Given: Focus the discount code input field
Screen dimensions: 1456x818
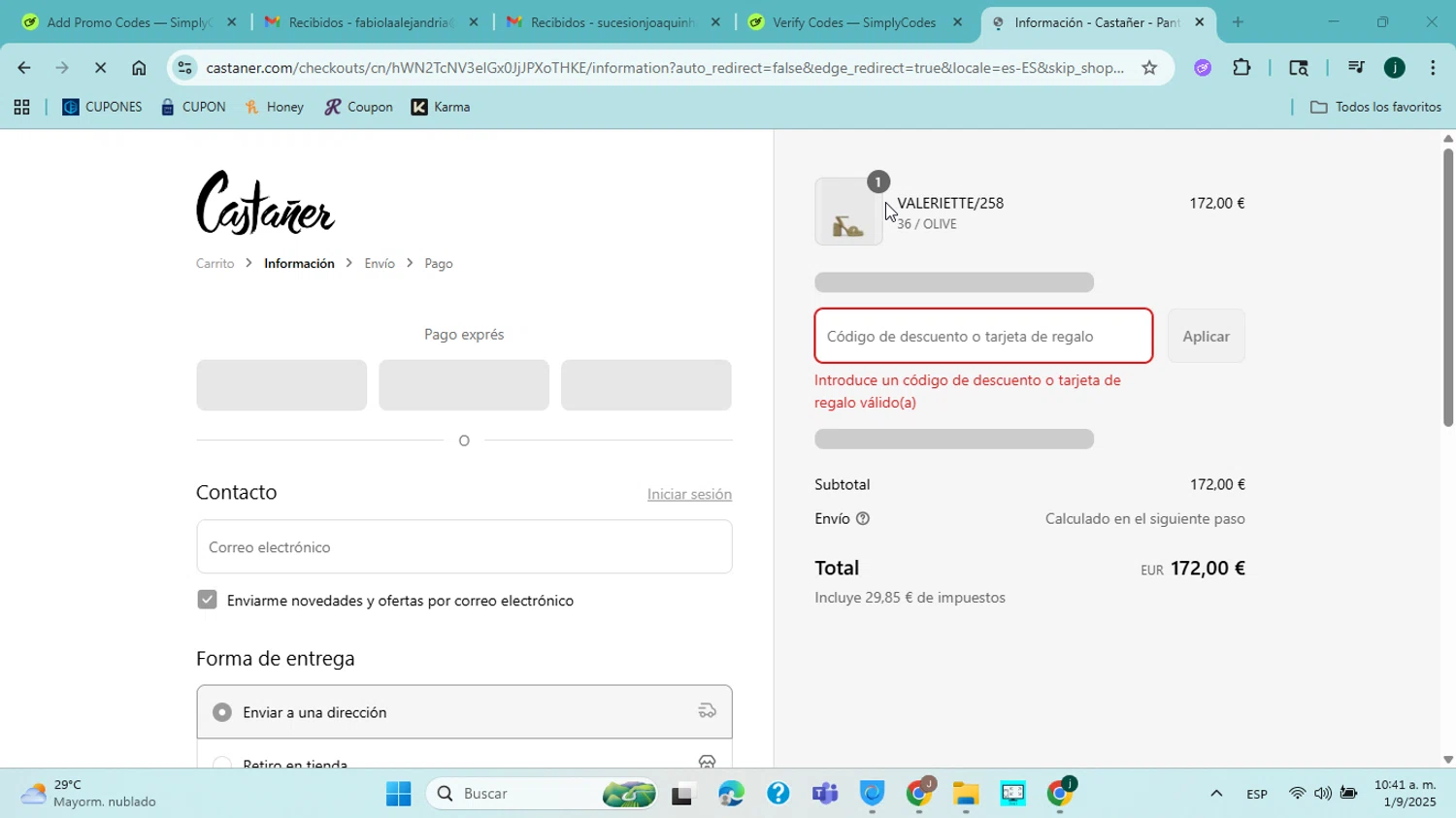Looking at the screenshot, I should tap(983, 336).
